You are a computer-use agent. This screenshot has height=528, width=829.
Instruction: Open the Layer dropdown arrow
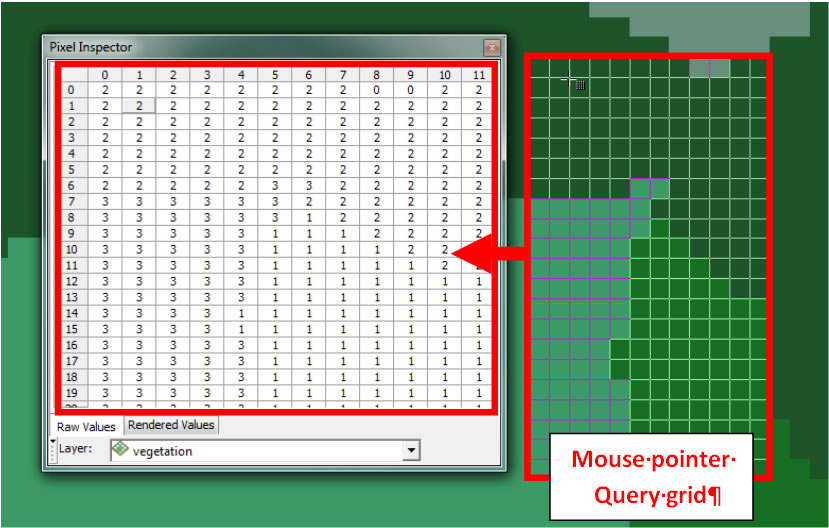pos(411,451)
